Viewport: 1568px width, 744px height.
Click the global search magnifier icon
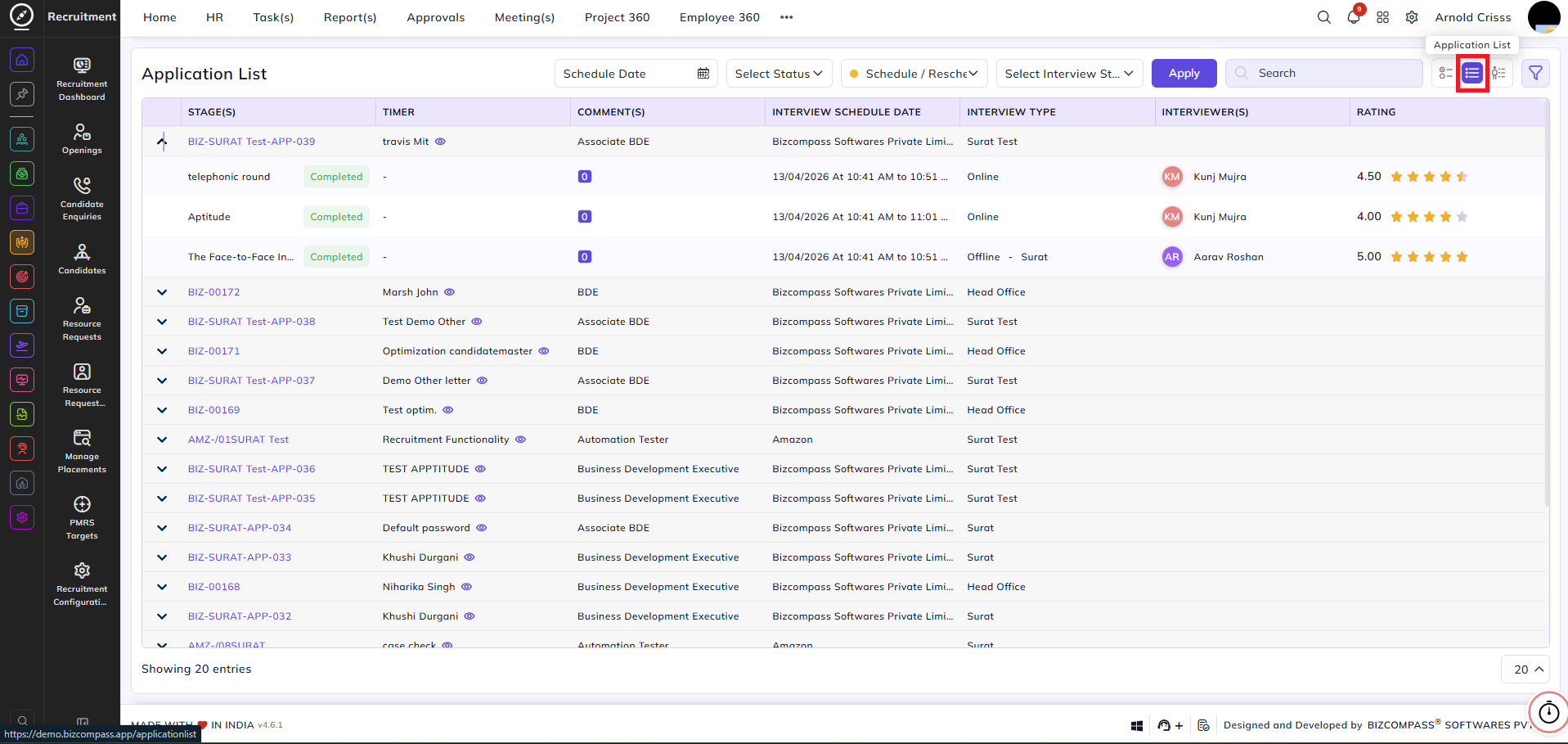pyautogui.click(x=1323, y=17)
